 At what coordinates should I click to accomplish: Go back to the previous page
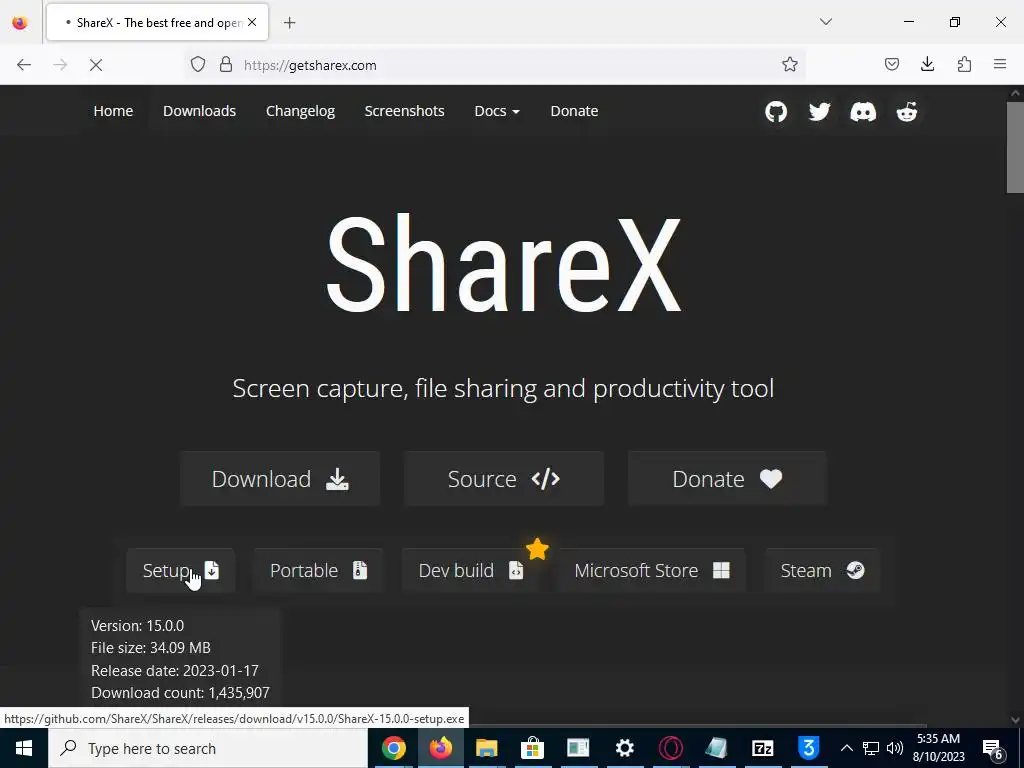(x=24, y=65)
